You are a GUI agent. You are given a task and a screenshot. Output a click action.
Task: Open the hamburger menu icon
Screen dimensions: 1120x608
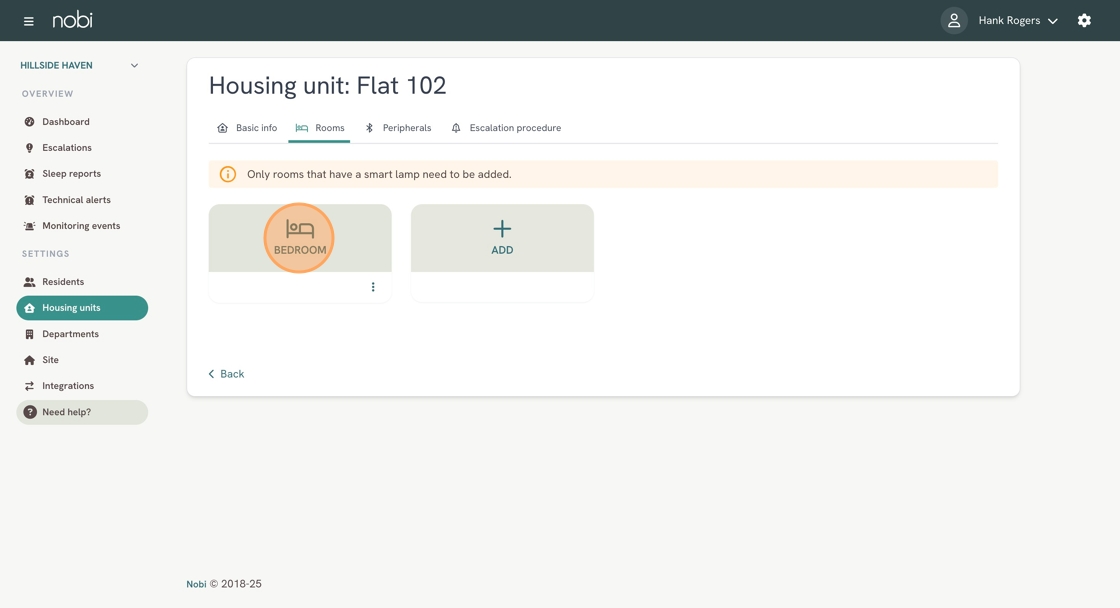tap(29, 21)
